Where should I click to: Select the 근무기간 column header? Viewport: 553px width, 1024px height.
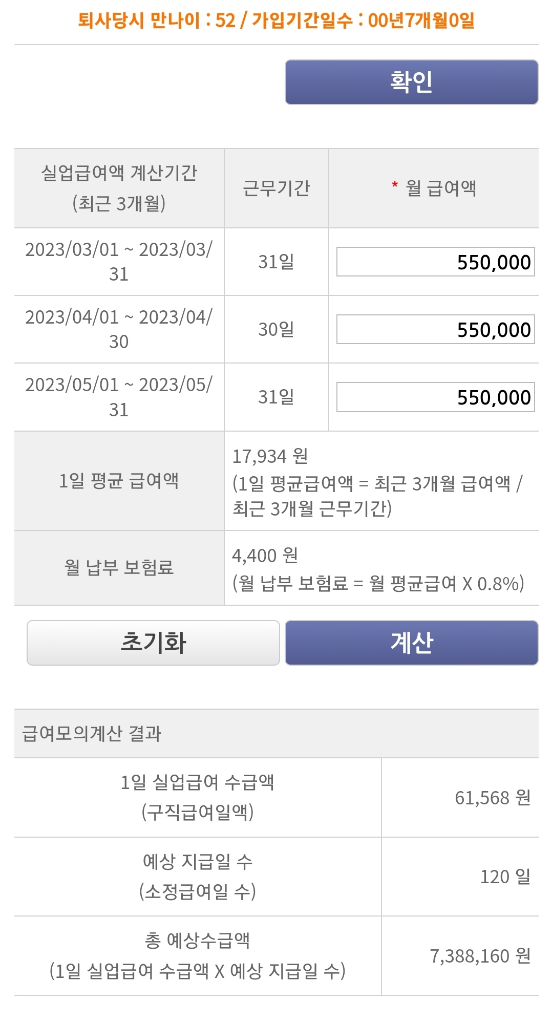(x=276, y=188)
